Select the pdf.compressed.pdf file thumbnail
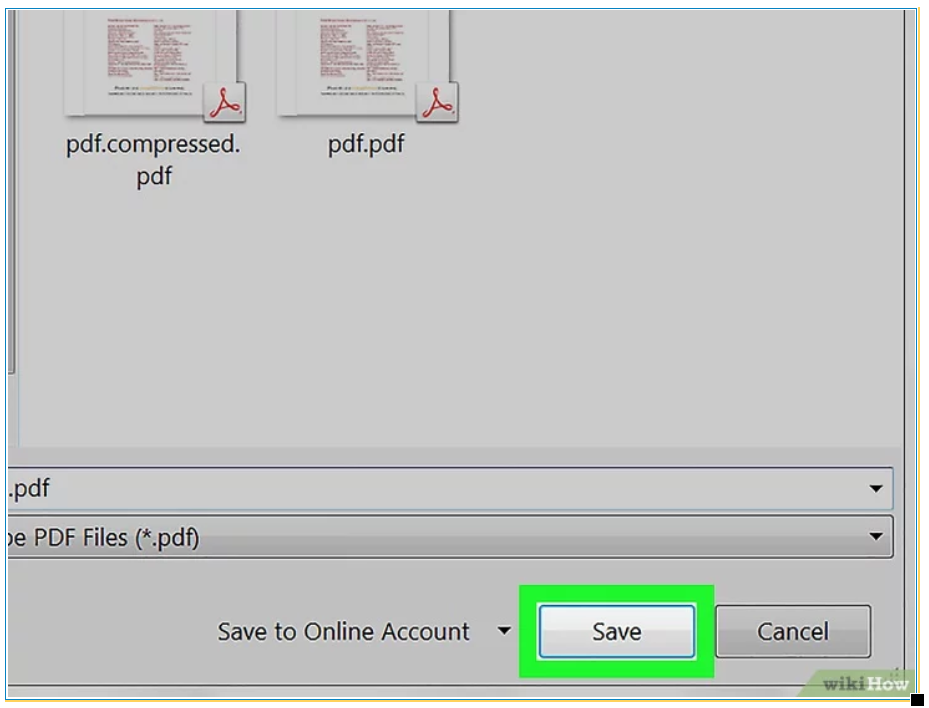This screenshot has height=708, width=929. pos(154,62)
